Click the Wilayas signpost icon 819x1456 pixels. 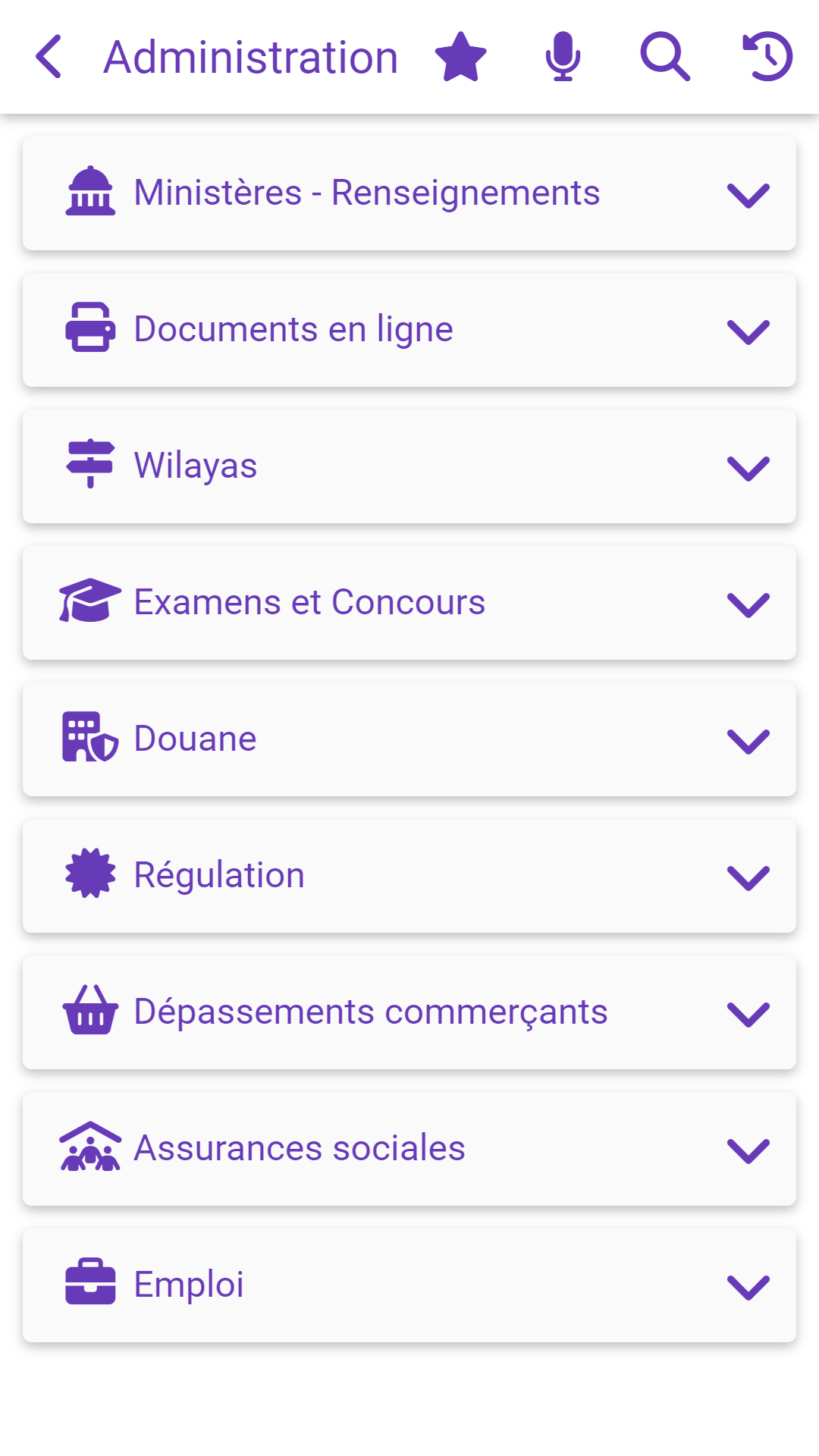click(x=90, y=464)
